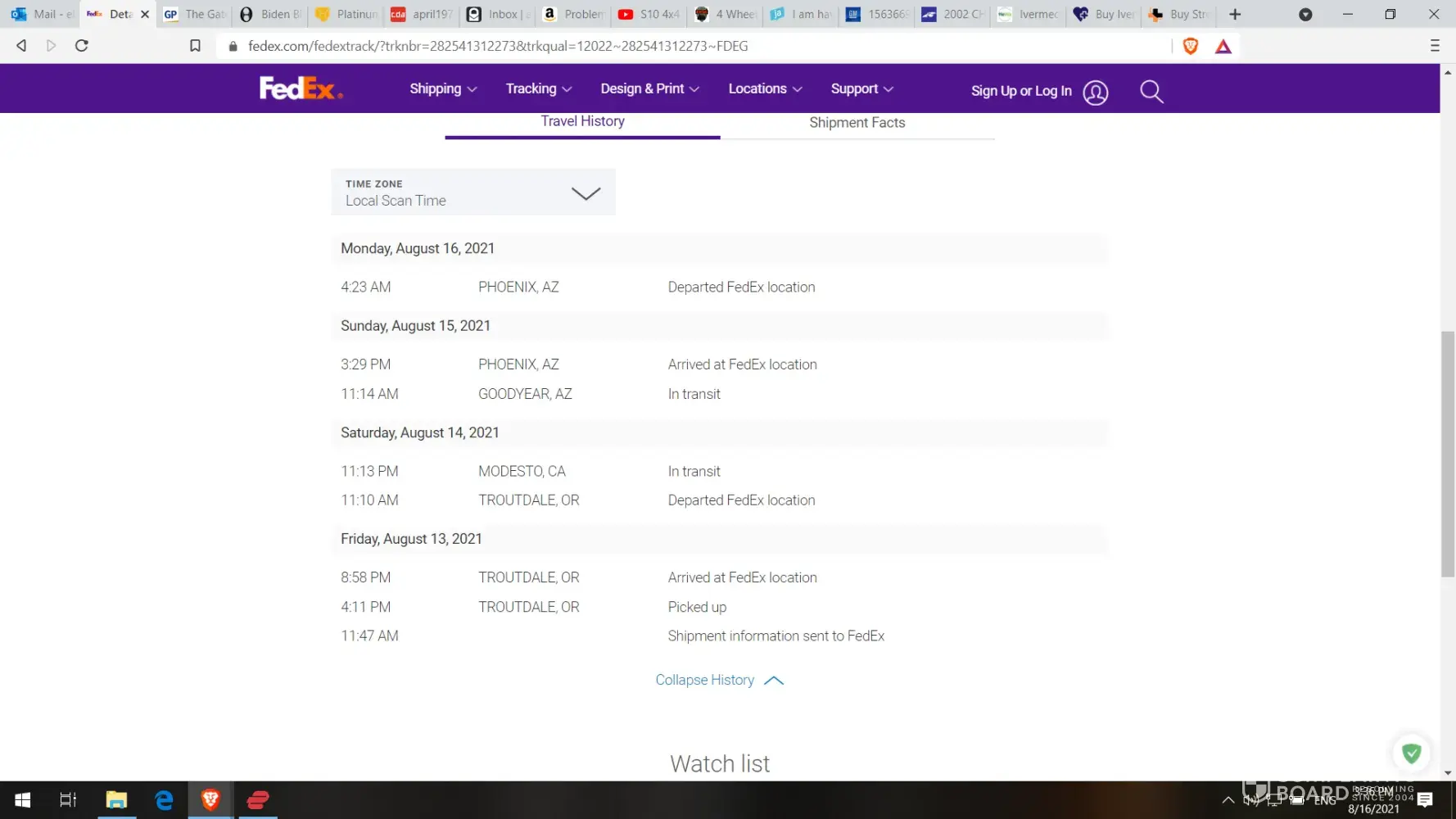1456x819 pixels.
Task: Click the browser forward arrow
Action: pyautogui.click(x=51, y=46)
